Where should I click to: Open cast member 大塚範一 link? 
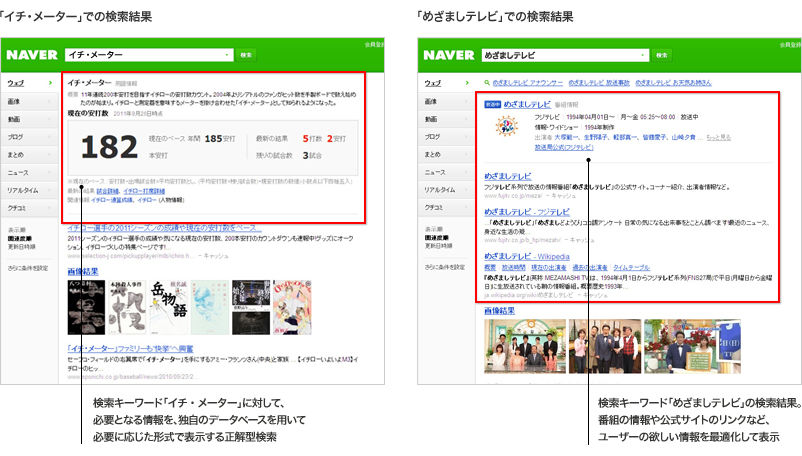click(x=566, y=138)
